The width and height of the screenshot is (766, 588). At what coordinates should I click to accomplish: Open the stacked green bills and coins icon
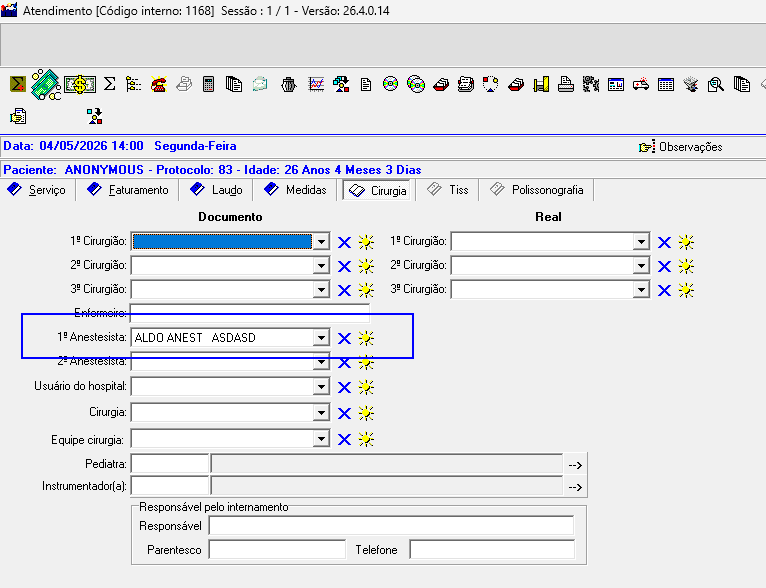[x=46, y=84]
